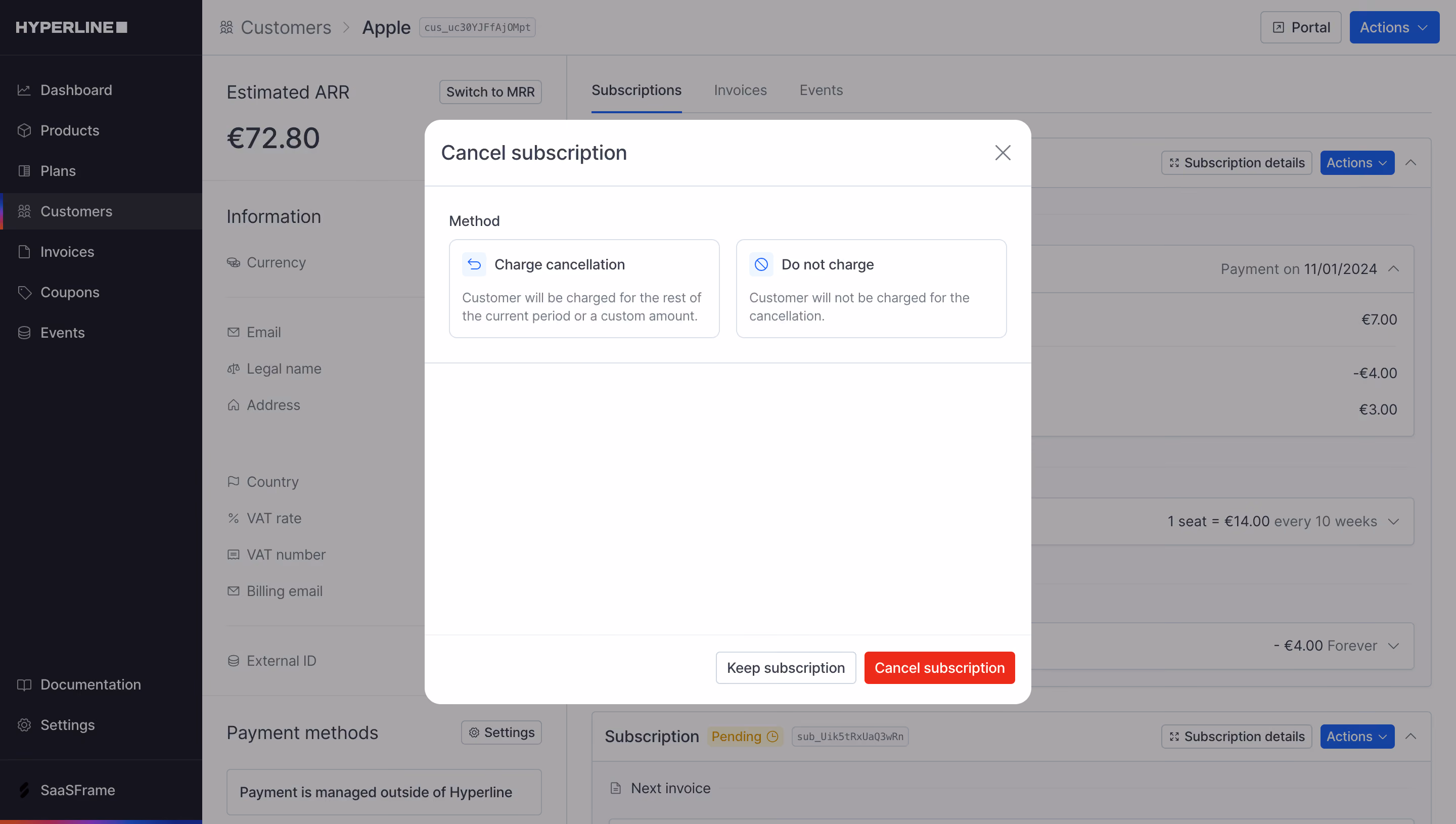The height and width of the screenshot is (824, 1456).
Task: Switch to the Invoices tab
Action: pos(740,90)
